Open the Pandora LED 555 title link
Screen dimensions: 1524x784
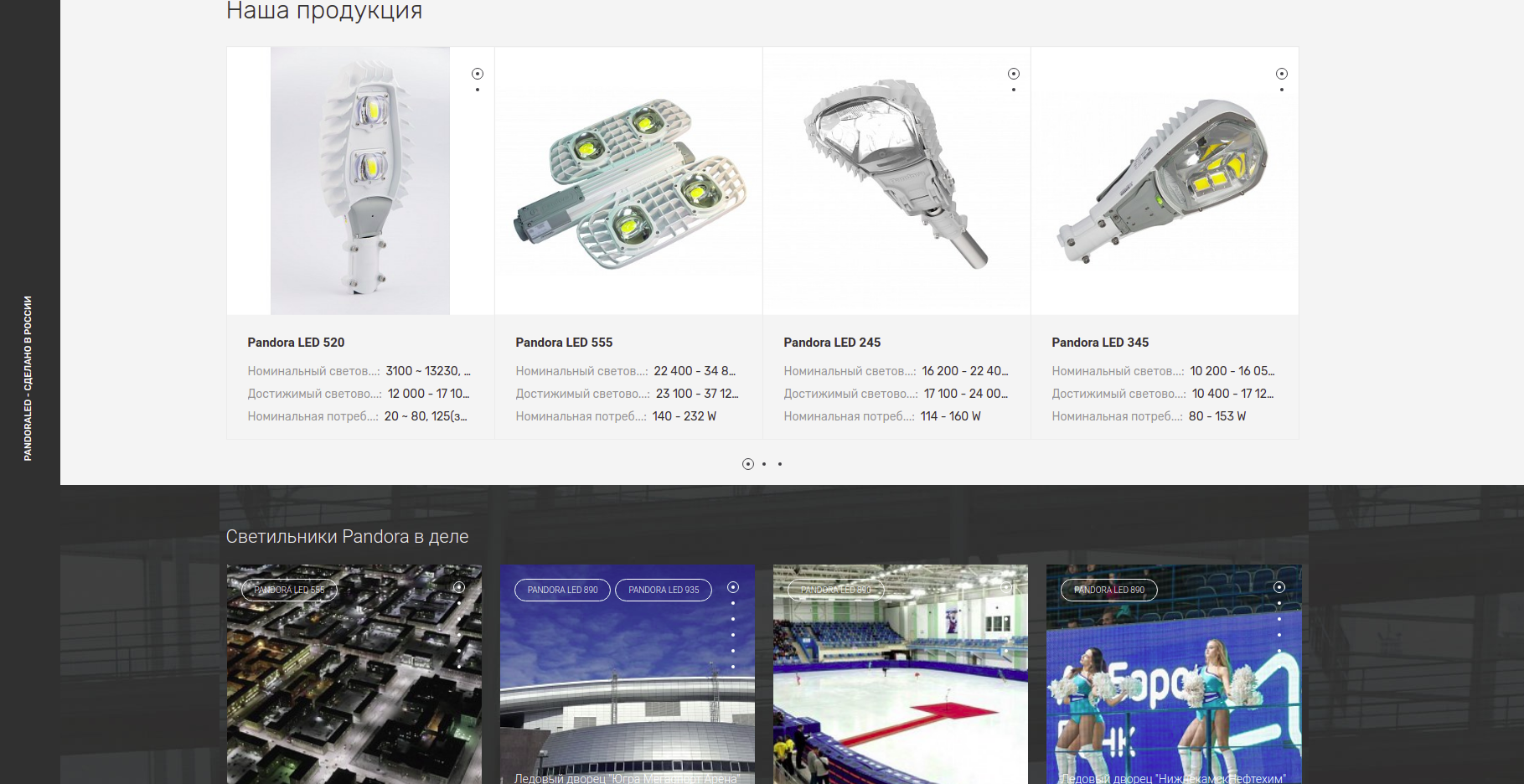[564, 343]
